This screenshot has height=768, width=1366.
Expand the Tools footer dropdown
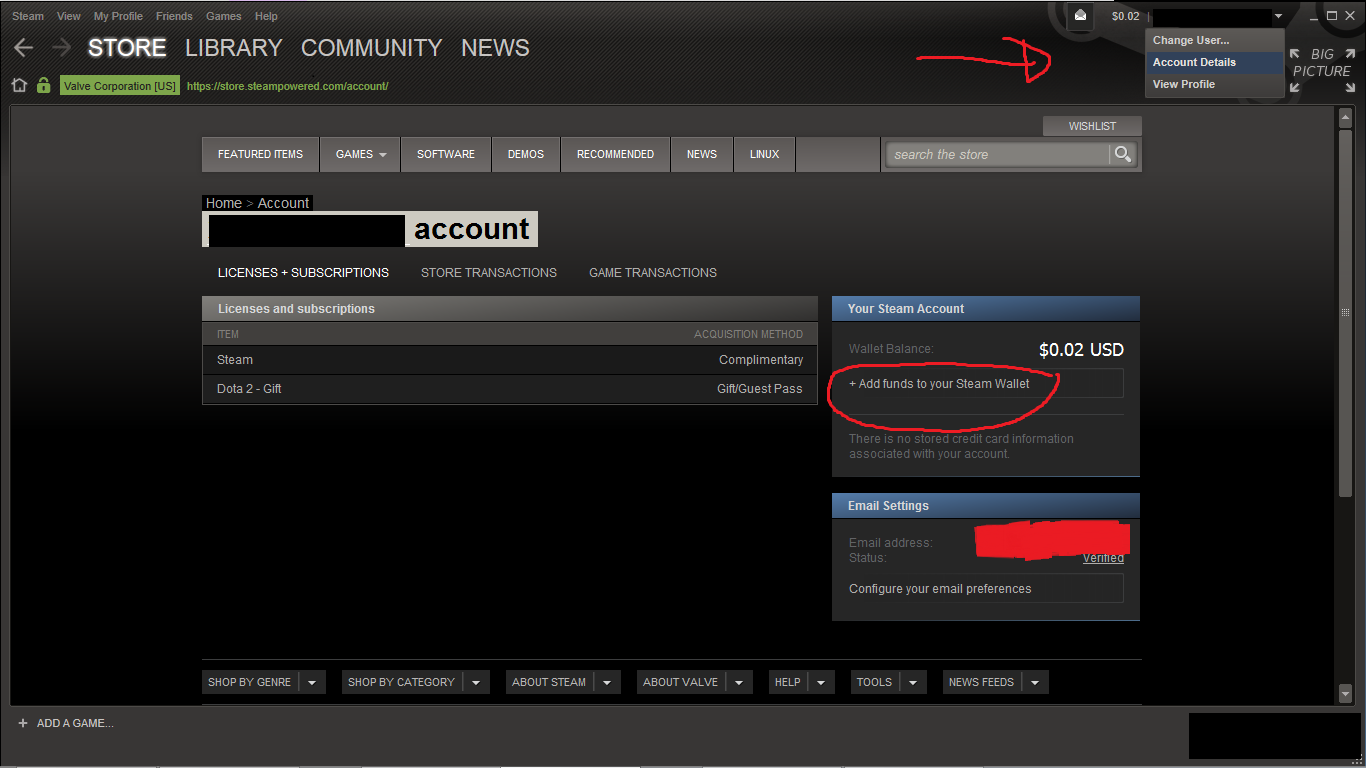click(x=888, y=682)
